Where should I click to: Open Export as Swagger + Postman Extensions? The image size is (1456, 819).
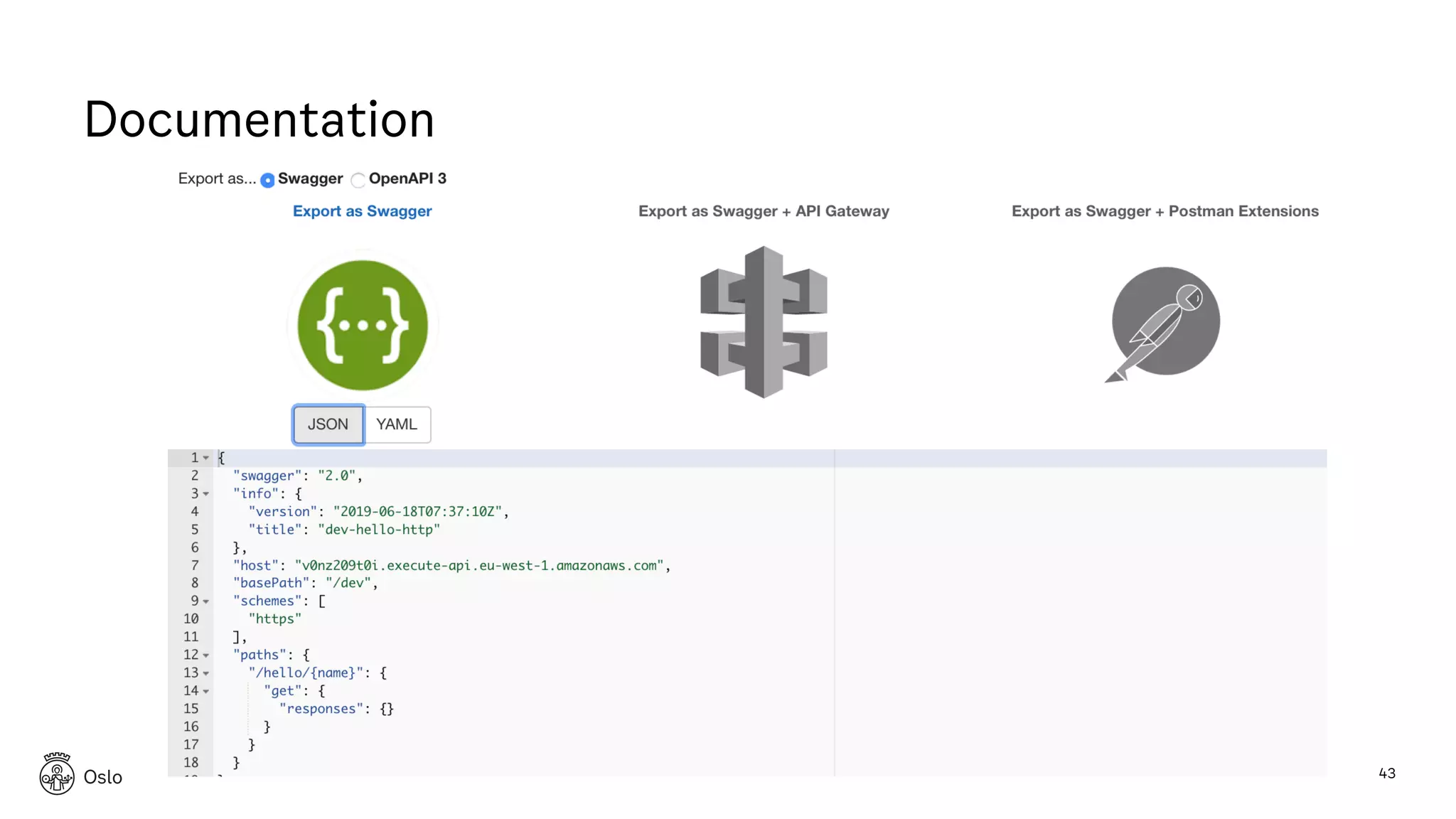pos(1165,211)
